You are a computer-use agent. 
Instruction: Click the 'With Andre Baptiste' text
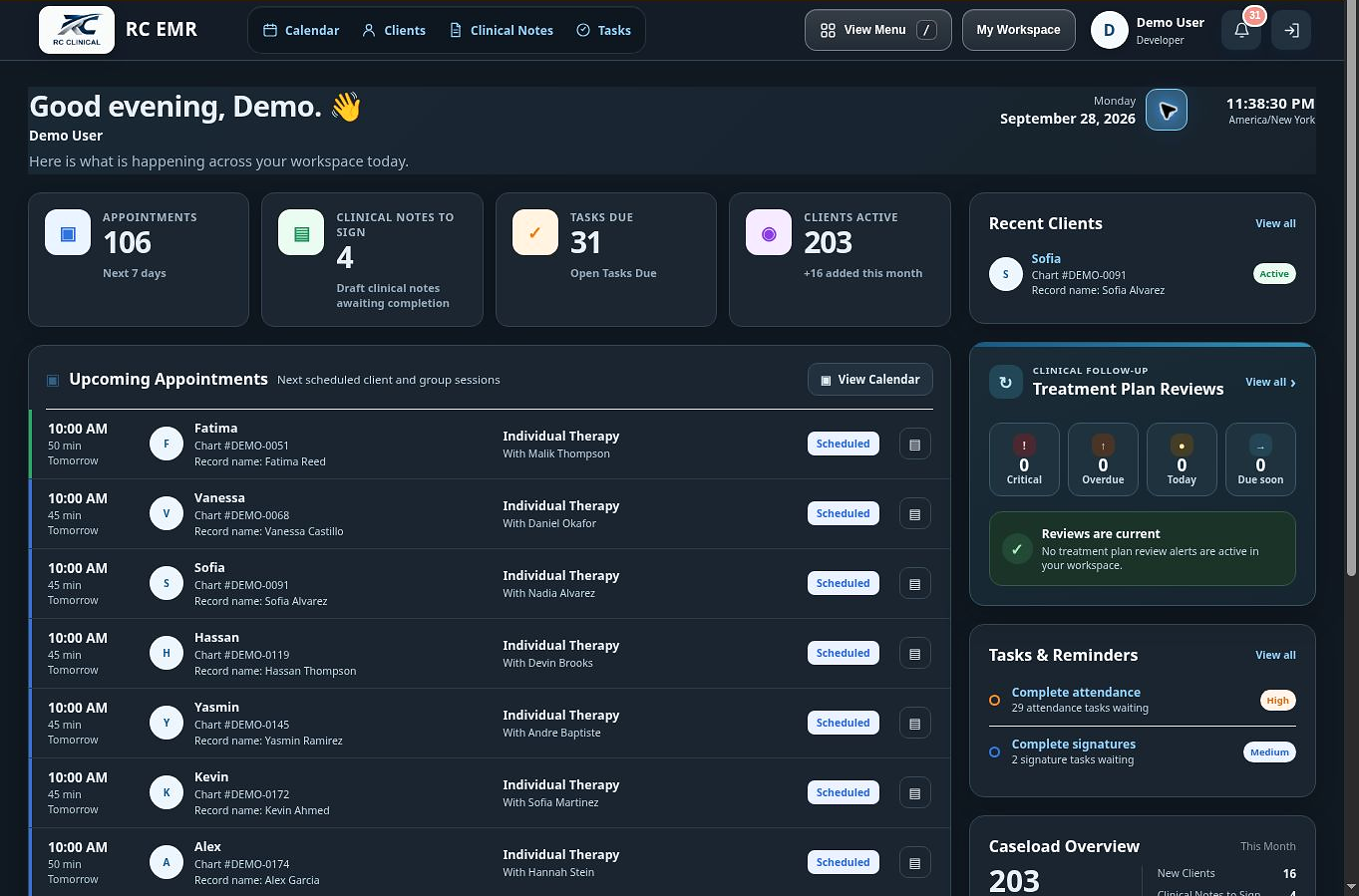(x=551, y=734)
